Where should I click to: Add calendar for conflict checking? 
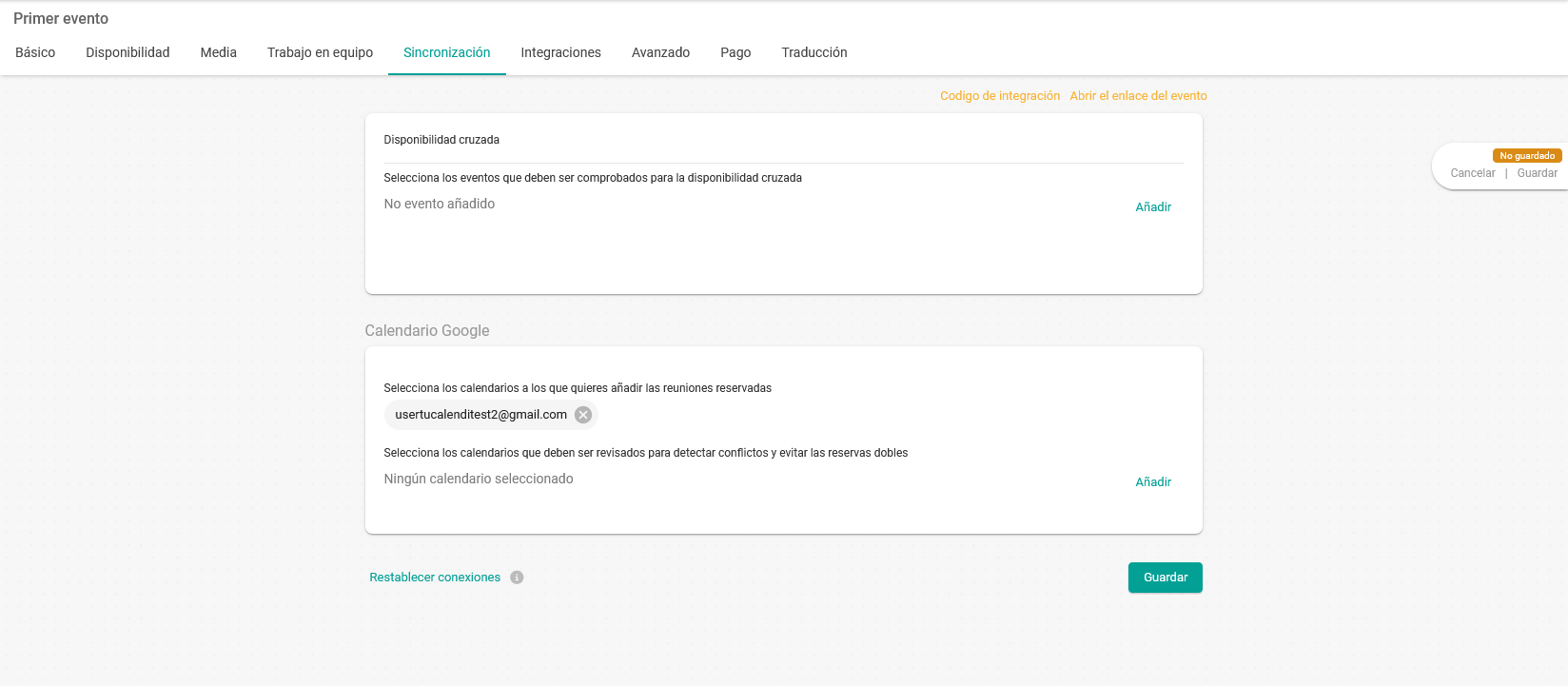[x=1153, y=481]
